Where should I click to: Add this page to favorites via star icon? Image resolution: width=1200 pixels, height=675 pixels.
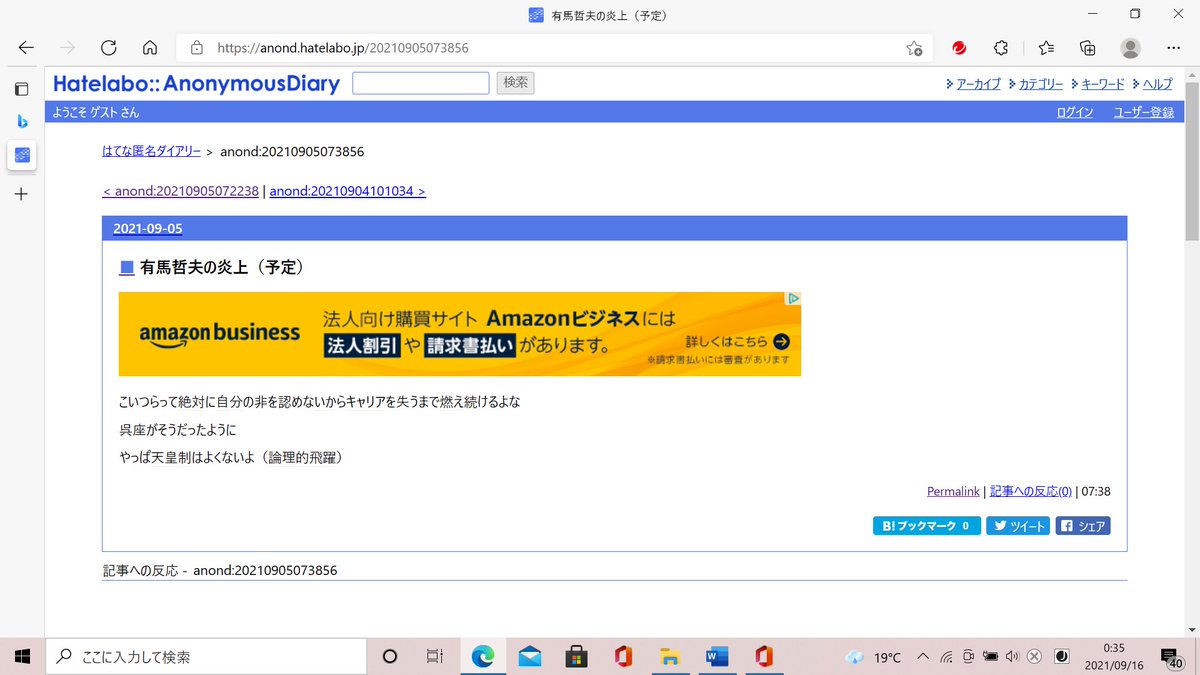click(x=914, y=47)
